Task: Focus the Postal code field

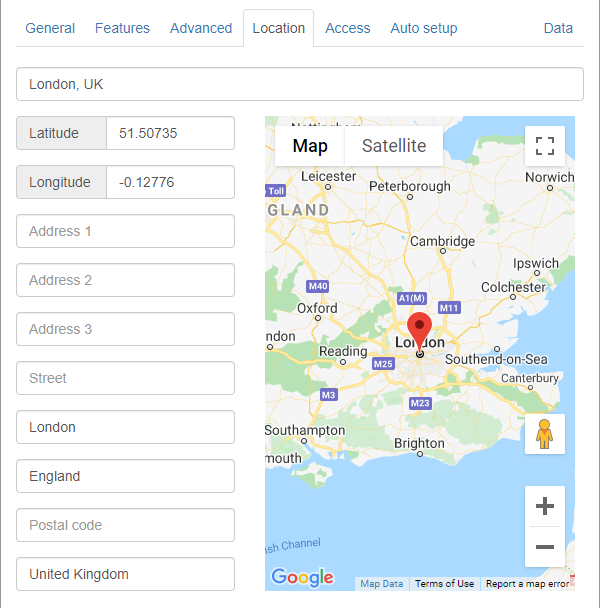Action: [125, 525]
